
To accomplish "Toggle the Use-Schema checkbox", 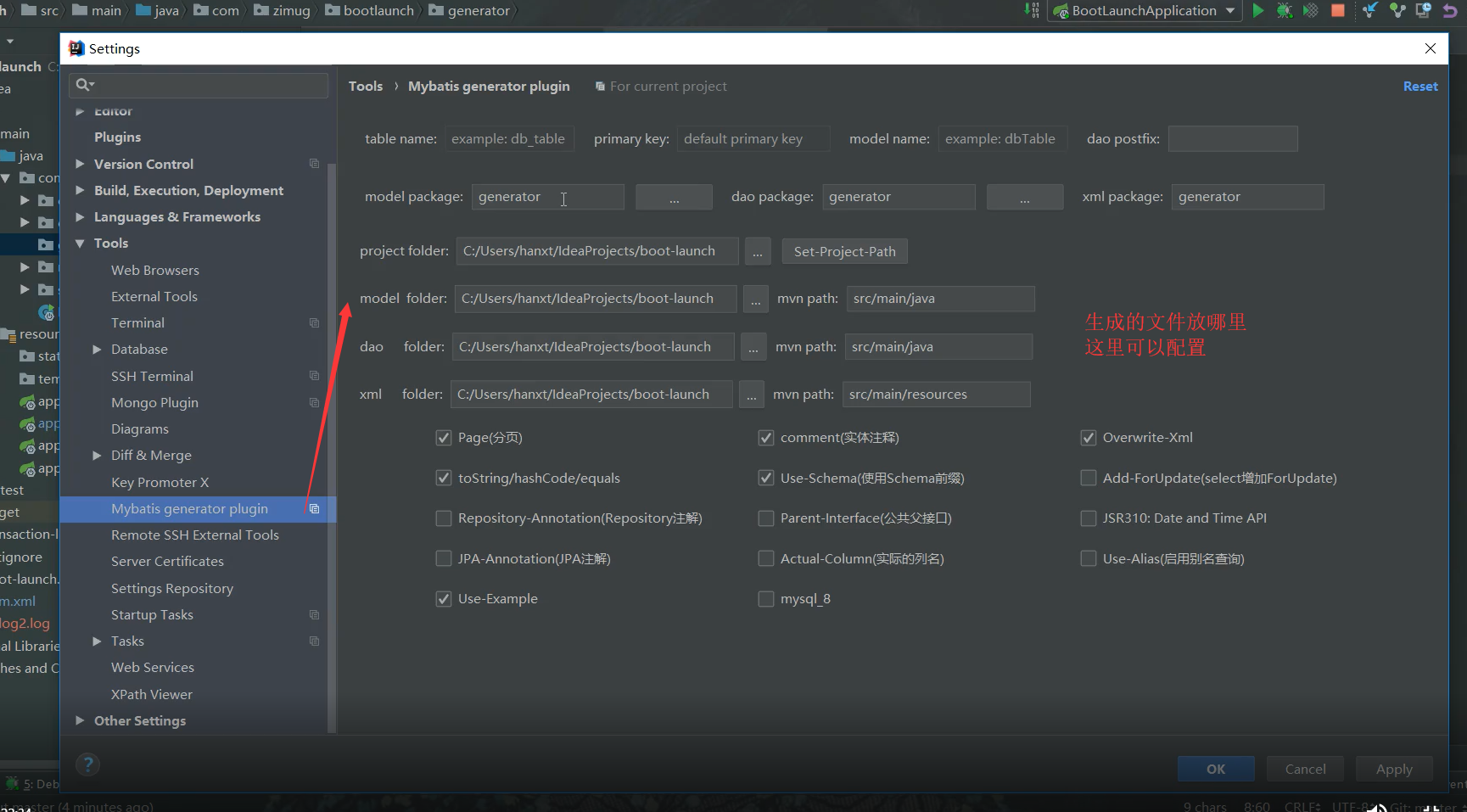I will [766, 479].
